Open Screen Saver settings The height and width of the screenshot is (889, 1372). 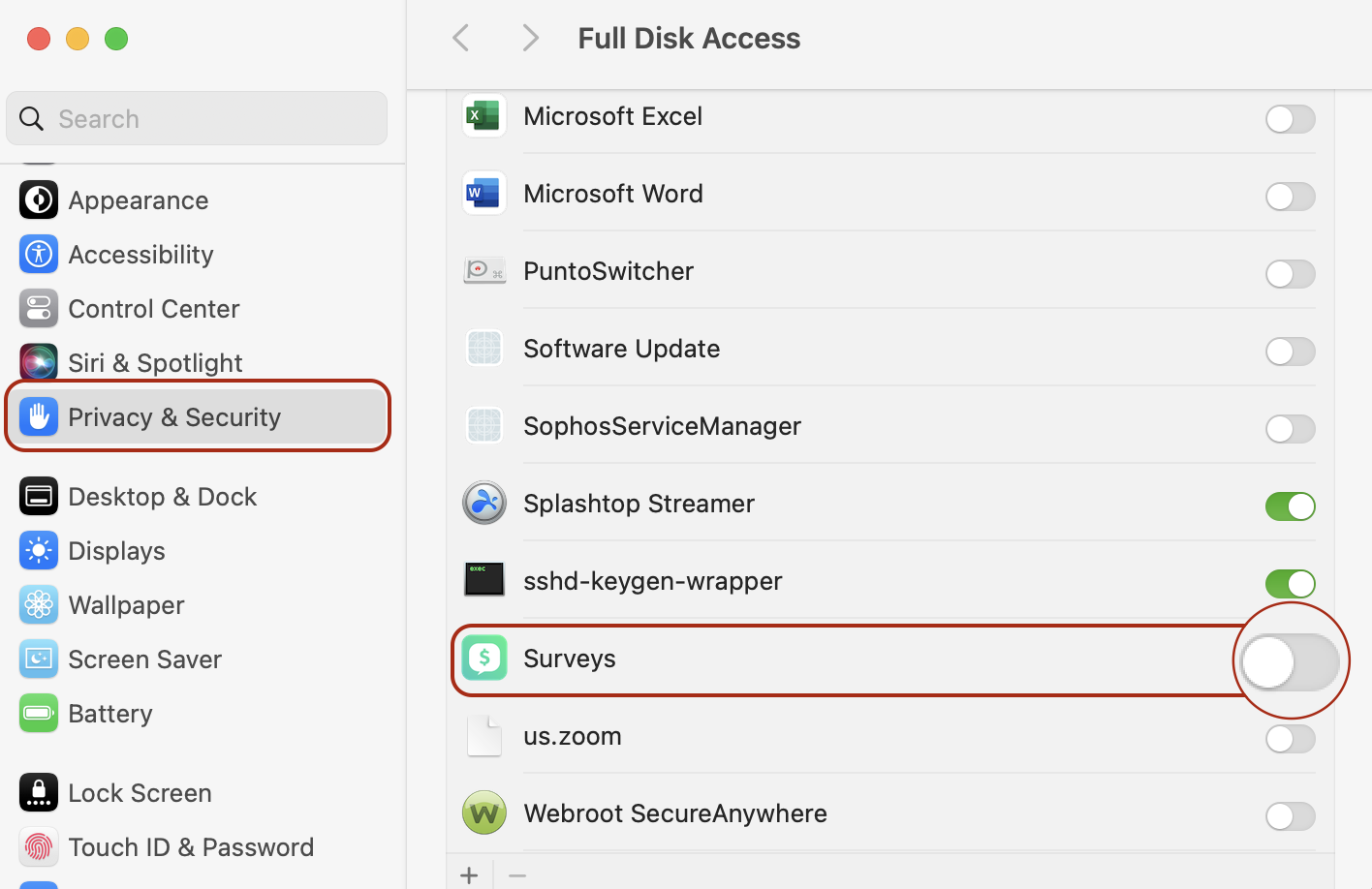point(197,659)
